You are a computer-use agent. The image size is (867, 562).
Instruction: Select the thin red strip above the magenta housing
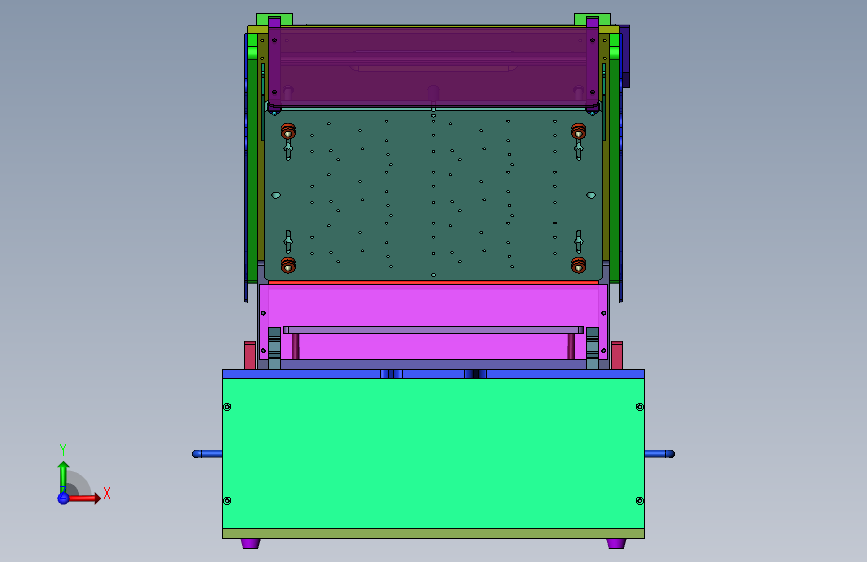coord(433,282)
